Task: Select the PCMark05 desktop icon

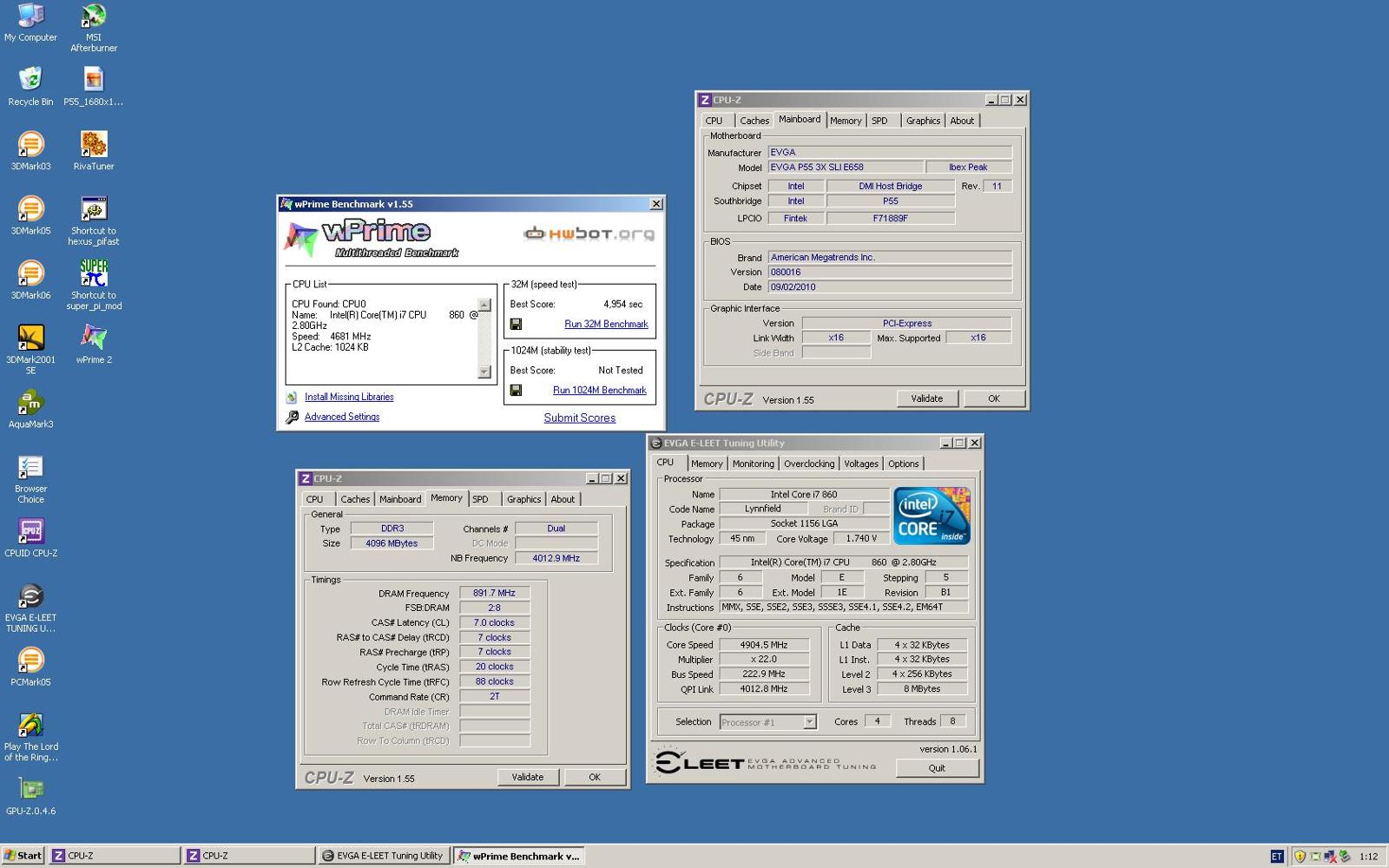Action: (30, 666)
